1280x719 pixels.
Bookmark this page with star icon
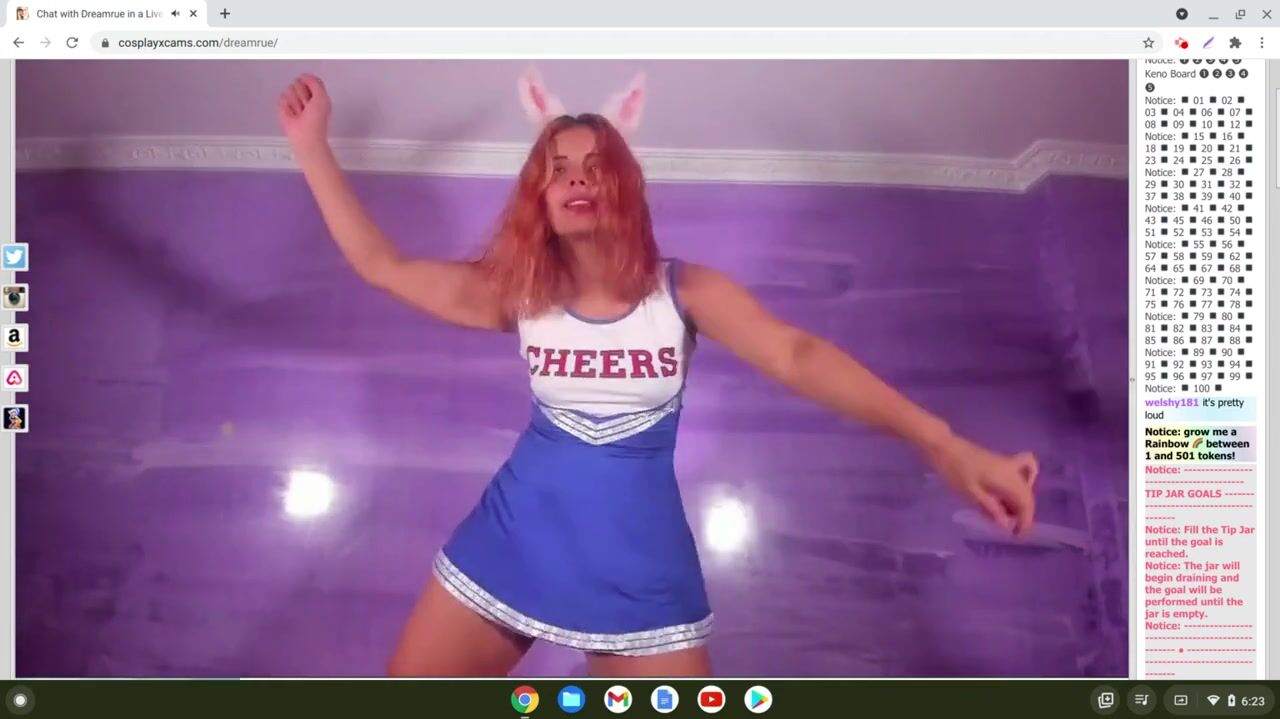(x=1148, y=43)
